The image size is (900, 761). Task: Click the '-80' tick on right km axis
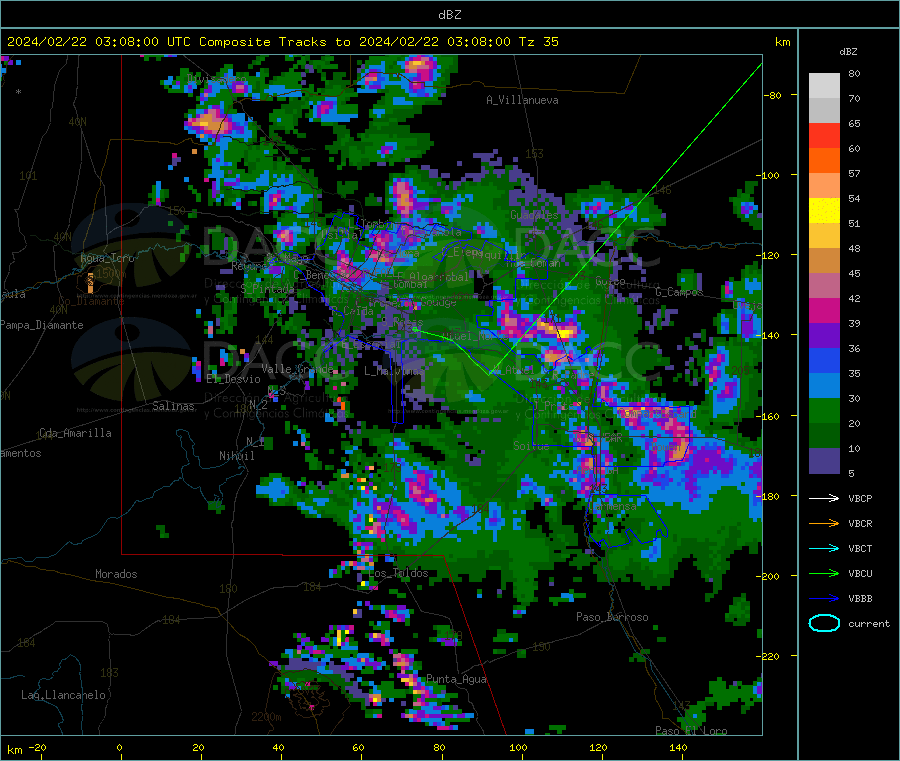[x=773, y=95]
